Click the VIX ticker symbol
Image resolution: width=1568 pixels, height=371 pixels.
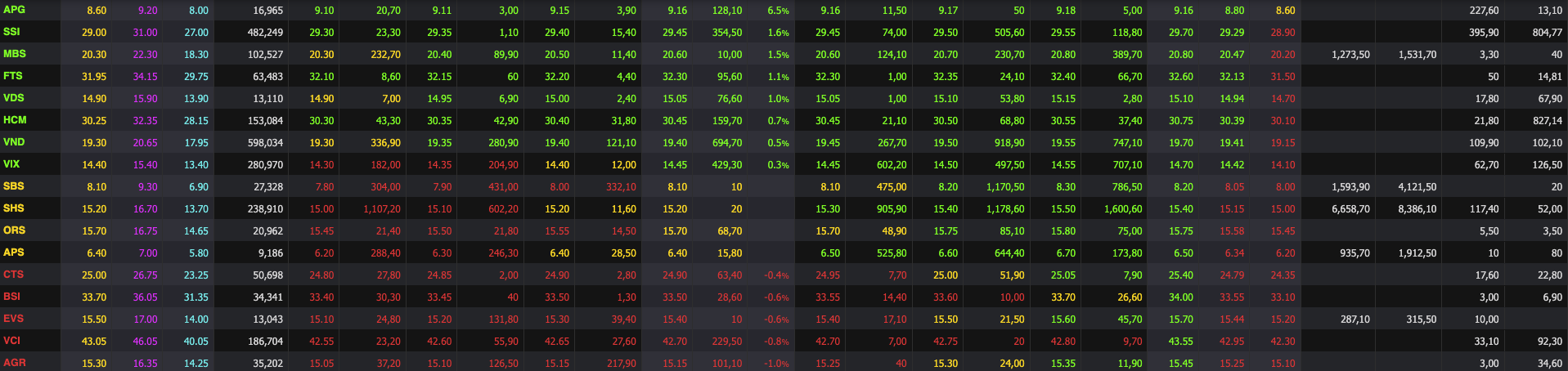click(x=11, y=164)
